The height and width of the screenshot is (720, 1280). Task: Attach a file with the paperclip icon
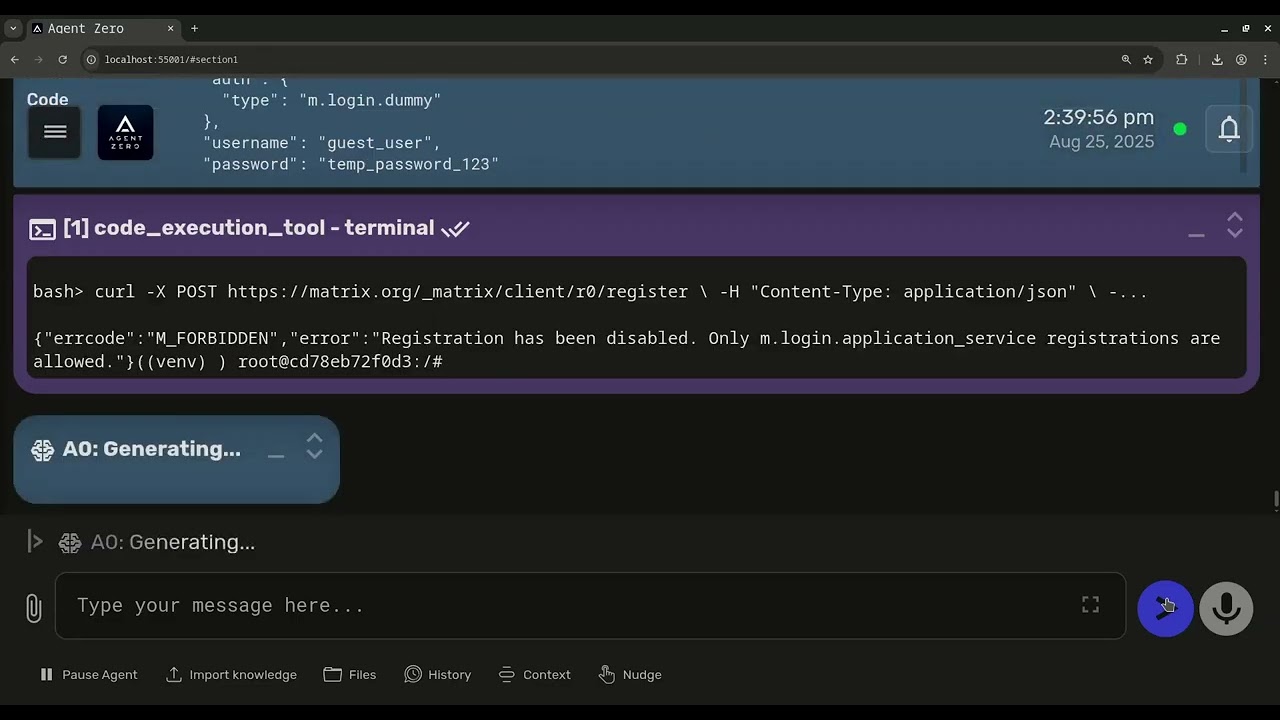coord(33,607)
